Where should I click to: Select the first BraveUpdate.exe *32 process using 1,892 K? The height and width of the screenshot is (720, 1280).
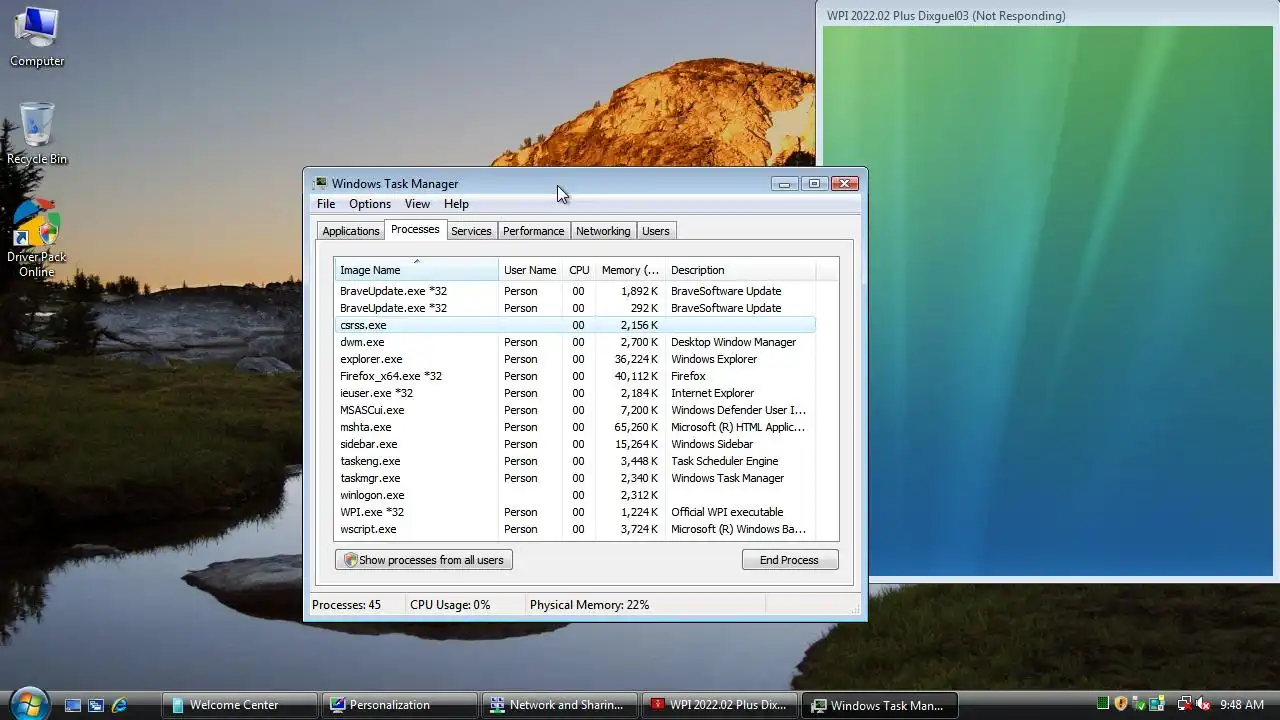[x=575, y=291]
